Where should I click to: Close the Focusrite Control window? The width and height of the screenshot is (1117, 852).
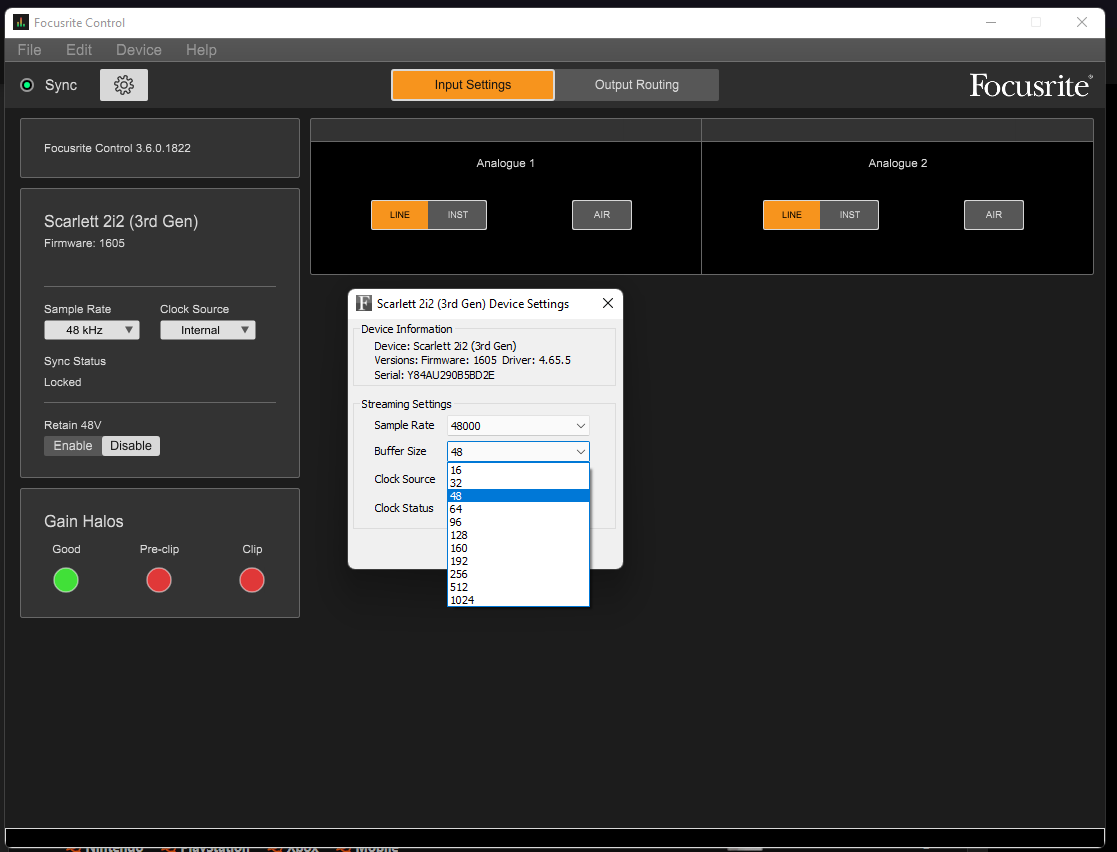(1082, 23)
